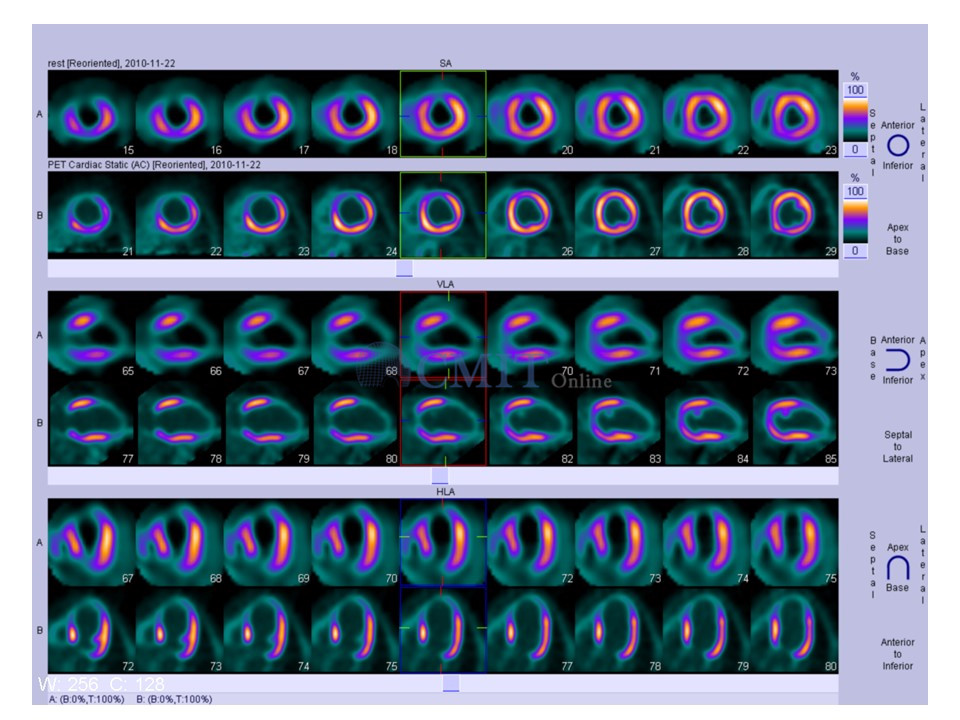Viewport: 960px width, 720px height.
Task: Select VLA row A slice 73
Action: click(795, 335)
